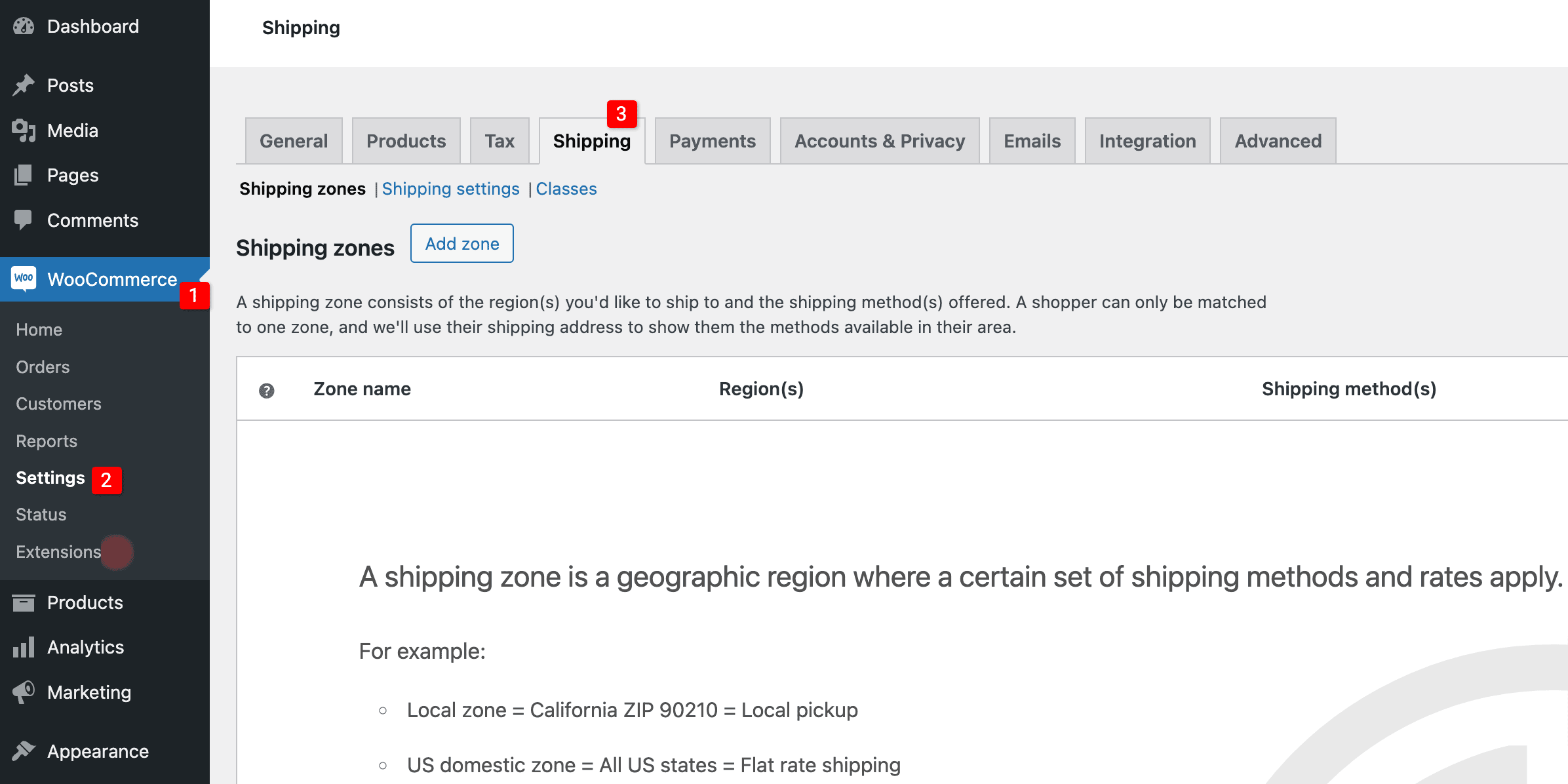Click the Analytics bar chart icon
1568x784 pixels.
(x=24, y=647)
